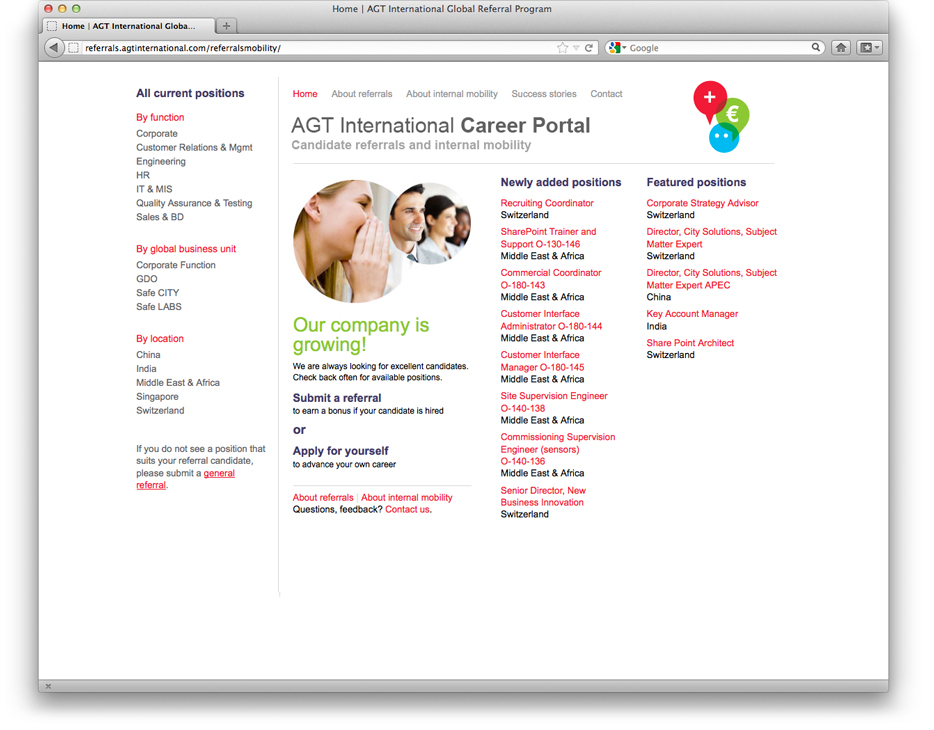Open Customer Interface Manager position
The width and height of the screenshot is (934, 730).
point(542,361)
